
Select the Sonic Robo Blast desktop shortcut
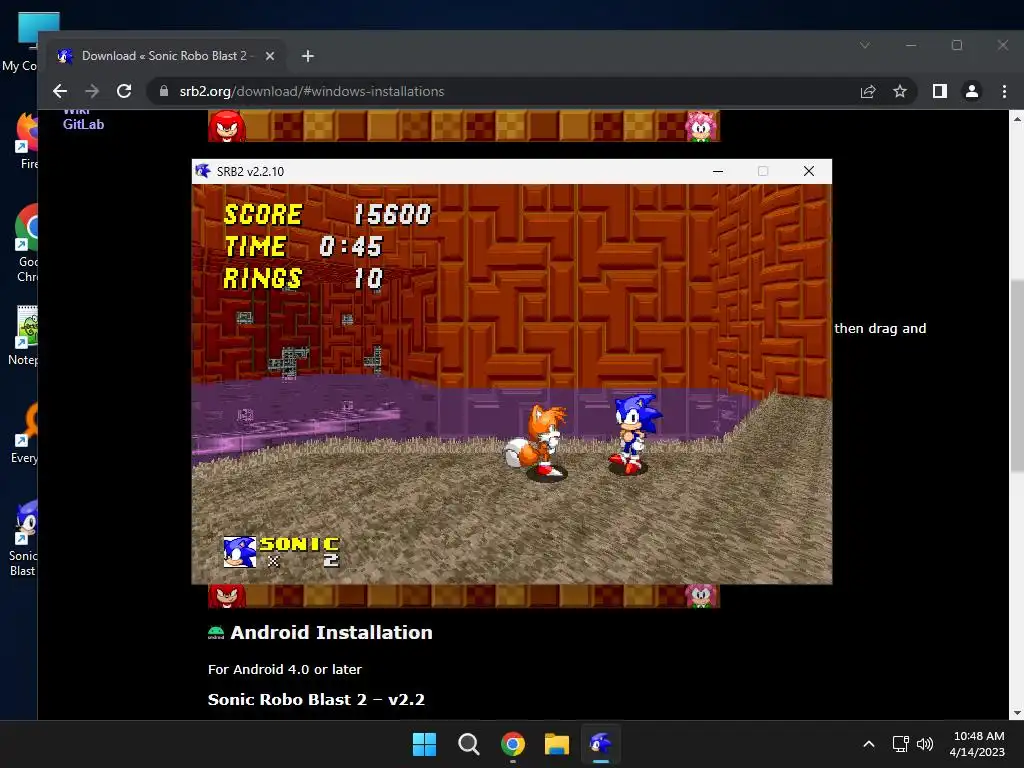(x=25, y=538)
